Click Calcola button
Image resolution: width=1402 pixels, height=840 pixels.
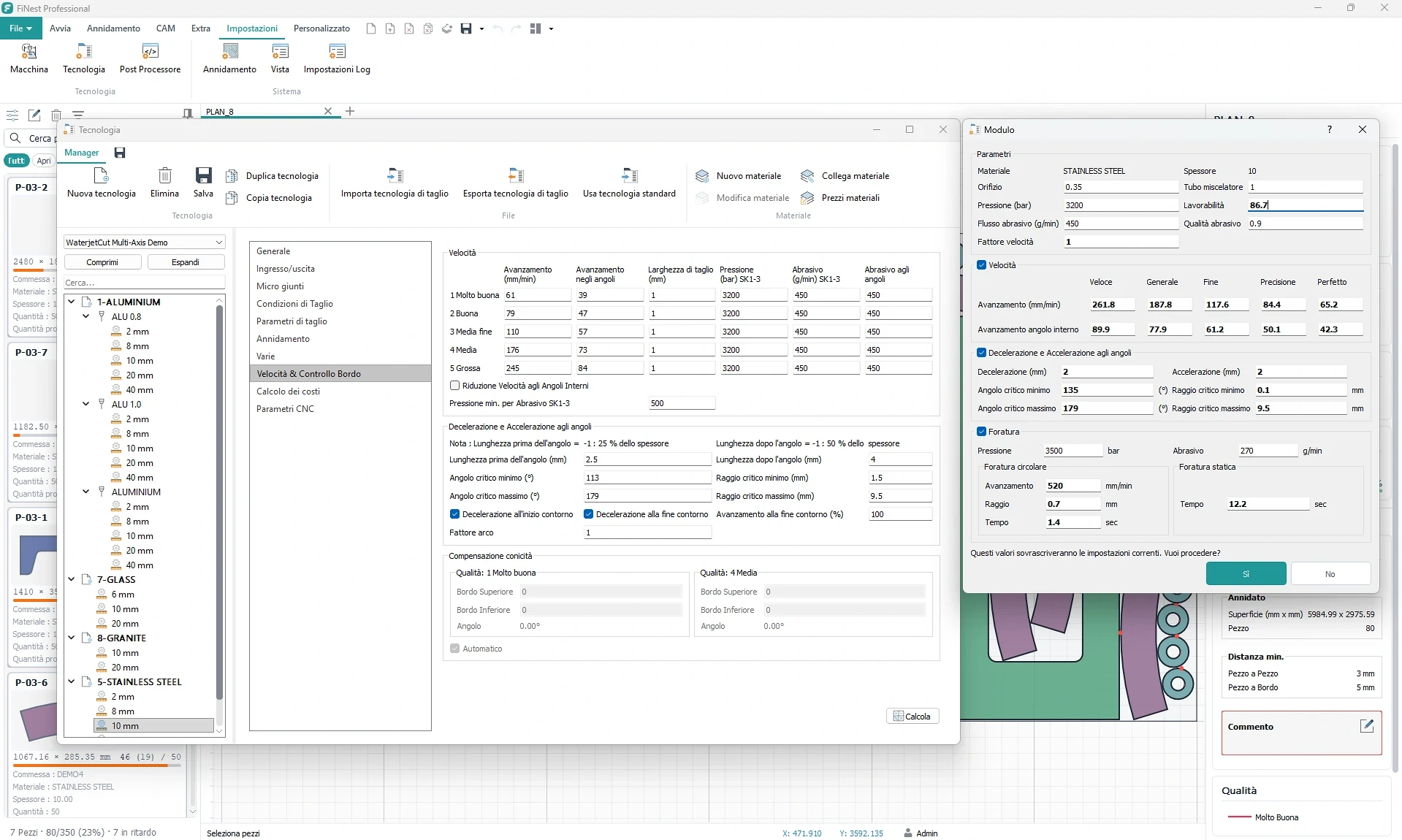(x=912, y=717)
